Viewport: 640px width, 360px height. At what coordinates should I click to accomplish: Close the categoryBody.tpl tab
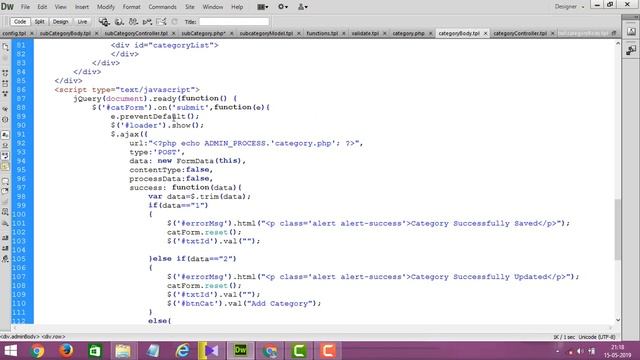coord(485,33)
